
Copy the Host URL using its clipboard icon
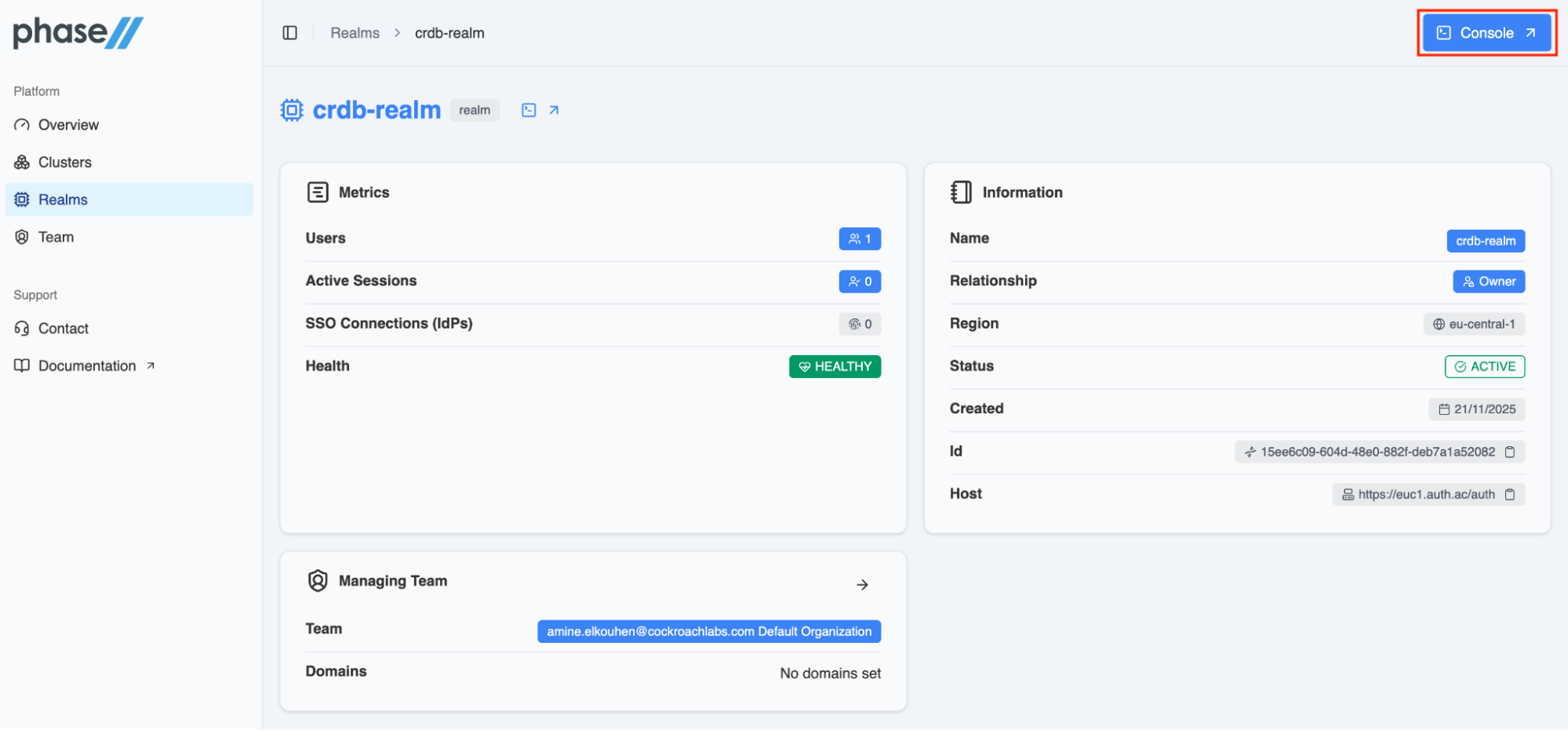coord(1510,494)
